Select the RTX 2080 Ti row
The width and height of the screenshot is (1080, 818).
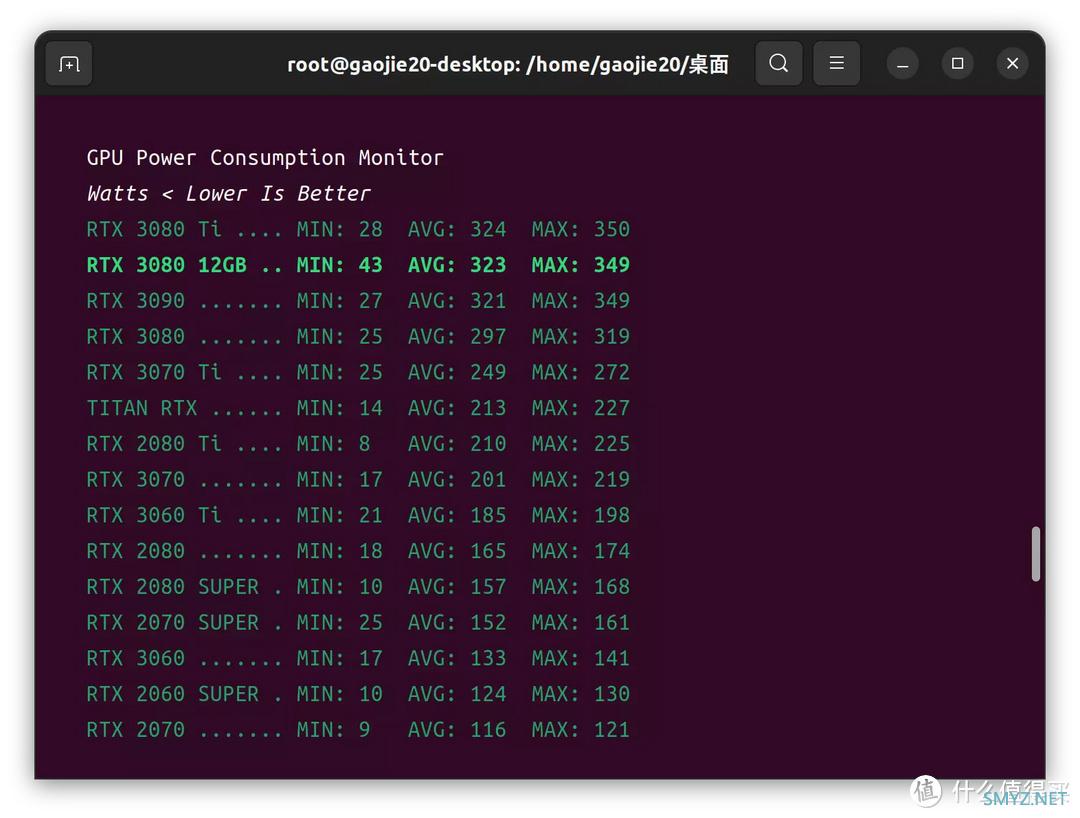[358, 444]
